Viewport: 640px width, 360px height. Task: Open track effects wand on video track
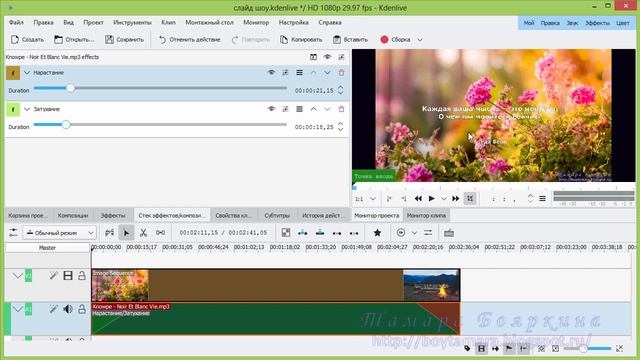(x=53, y=276)
